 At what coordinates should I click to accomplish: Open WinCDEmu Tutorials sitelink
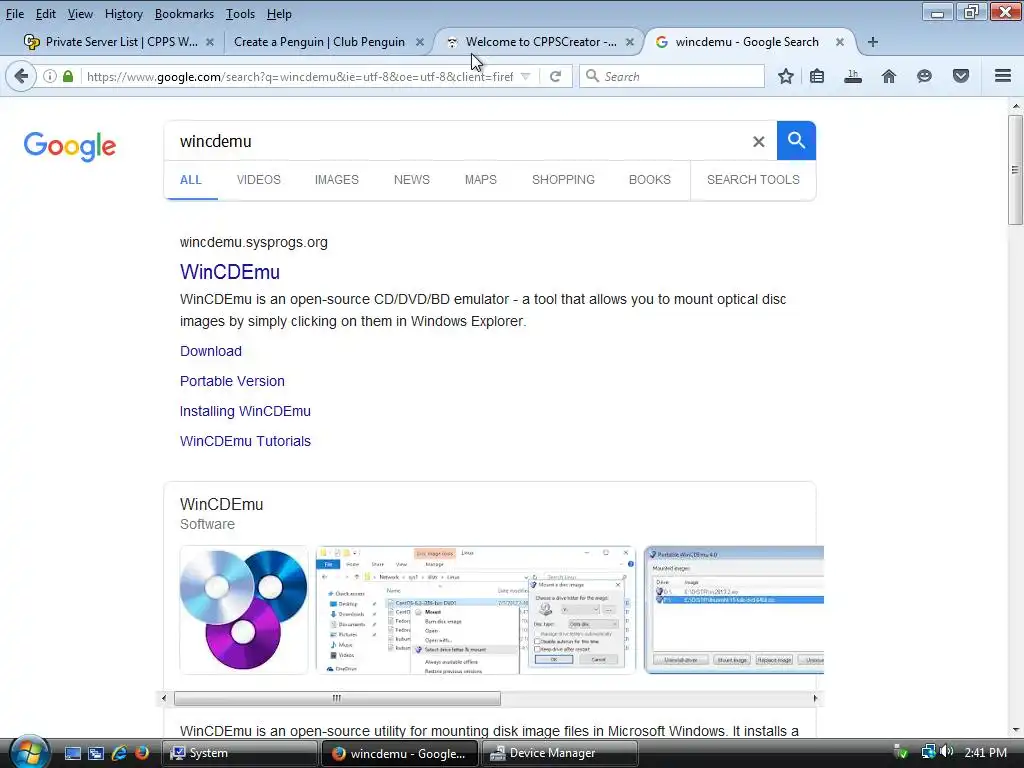point(246,441)
